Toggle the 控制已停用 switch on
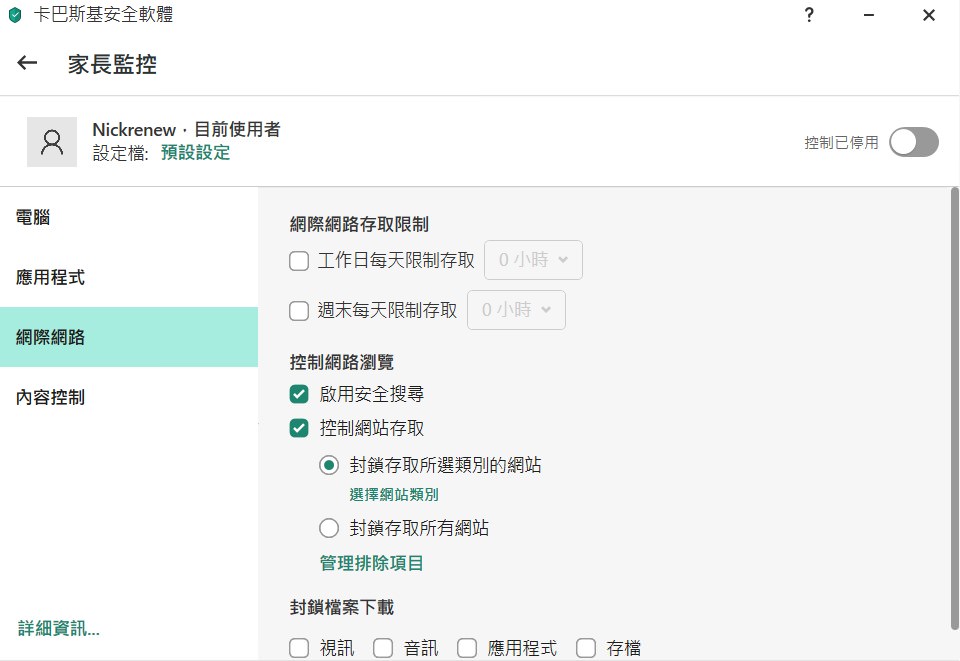 [x=913, y=142]
